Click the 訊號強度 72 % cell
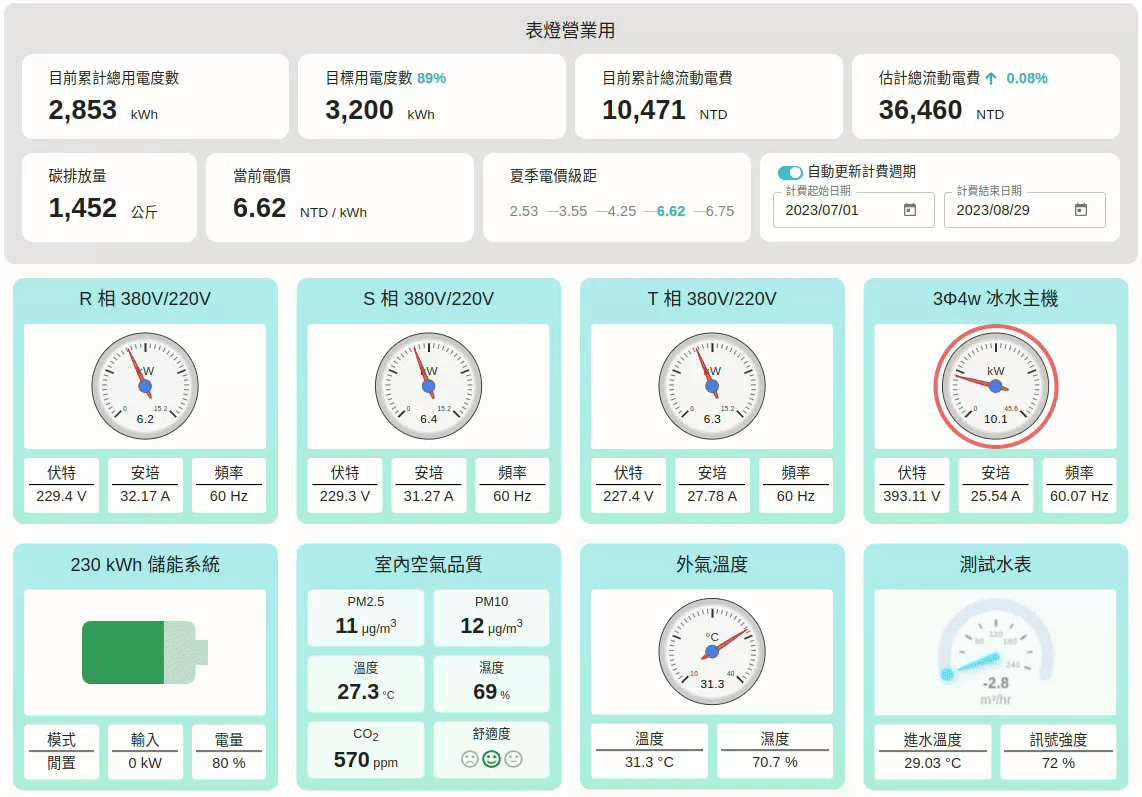 1058,751
